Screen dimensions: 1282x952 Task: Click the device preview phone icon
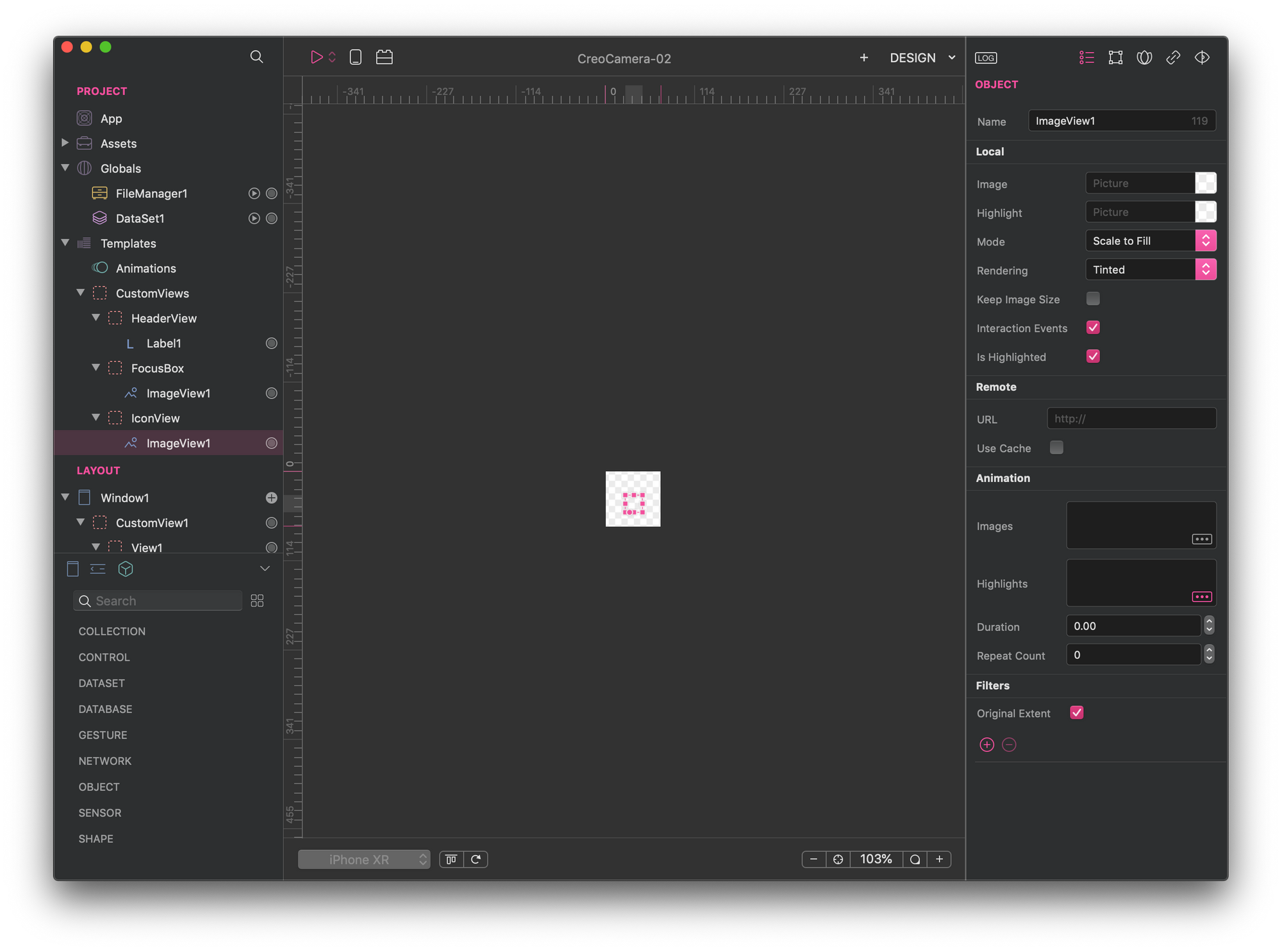(356, 57)
